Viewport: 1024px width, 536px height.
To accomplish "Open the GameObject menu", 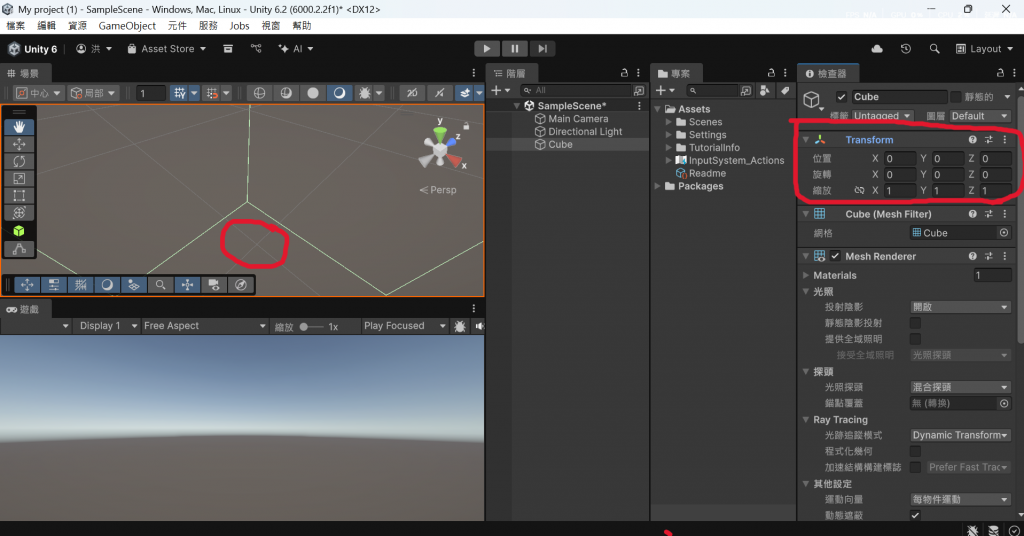I will (127, 25).
